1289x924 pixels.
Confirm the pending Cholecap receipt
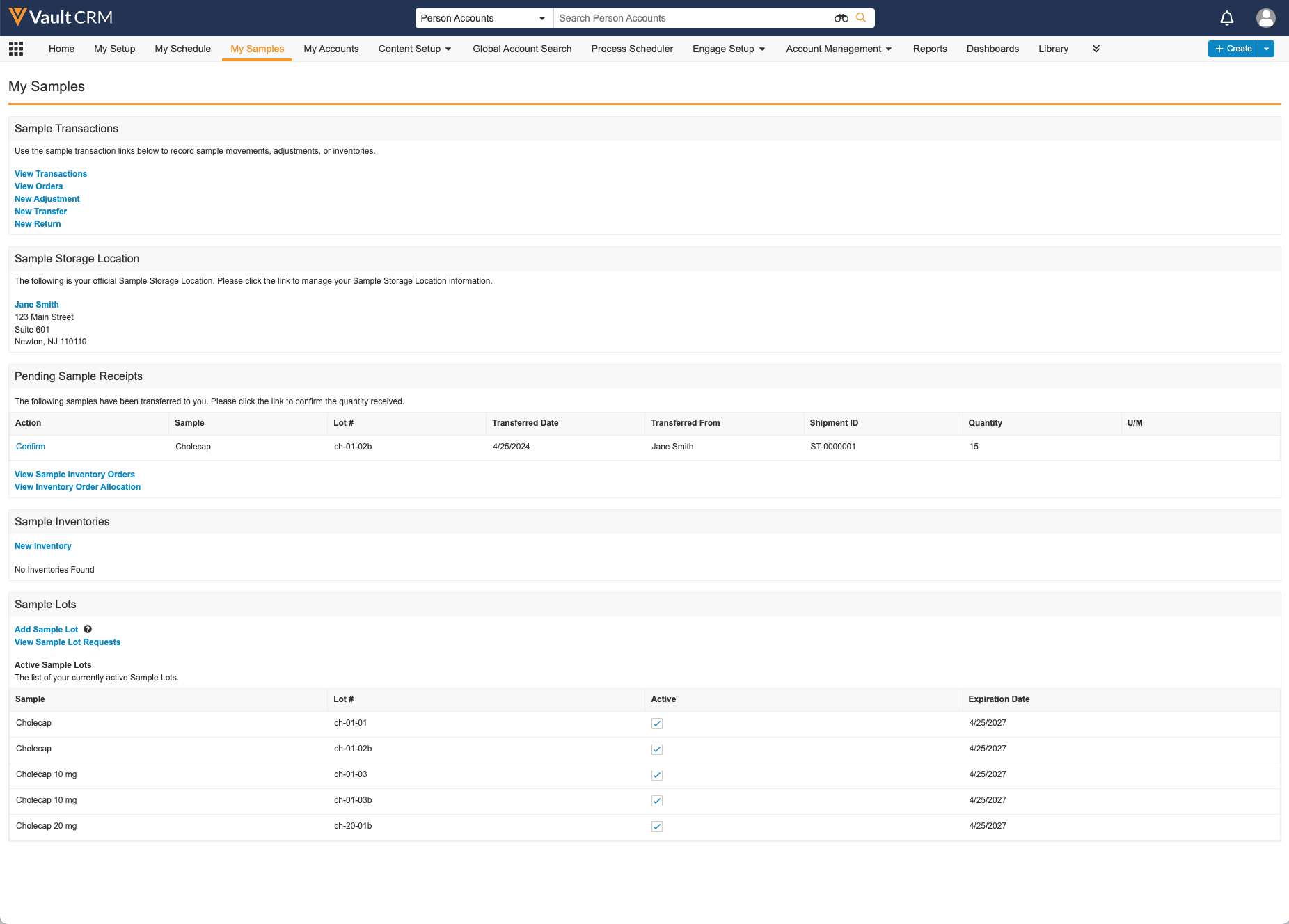[x=31, y=447]
